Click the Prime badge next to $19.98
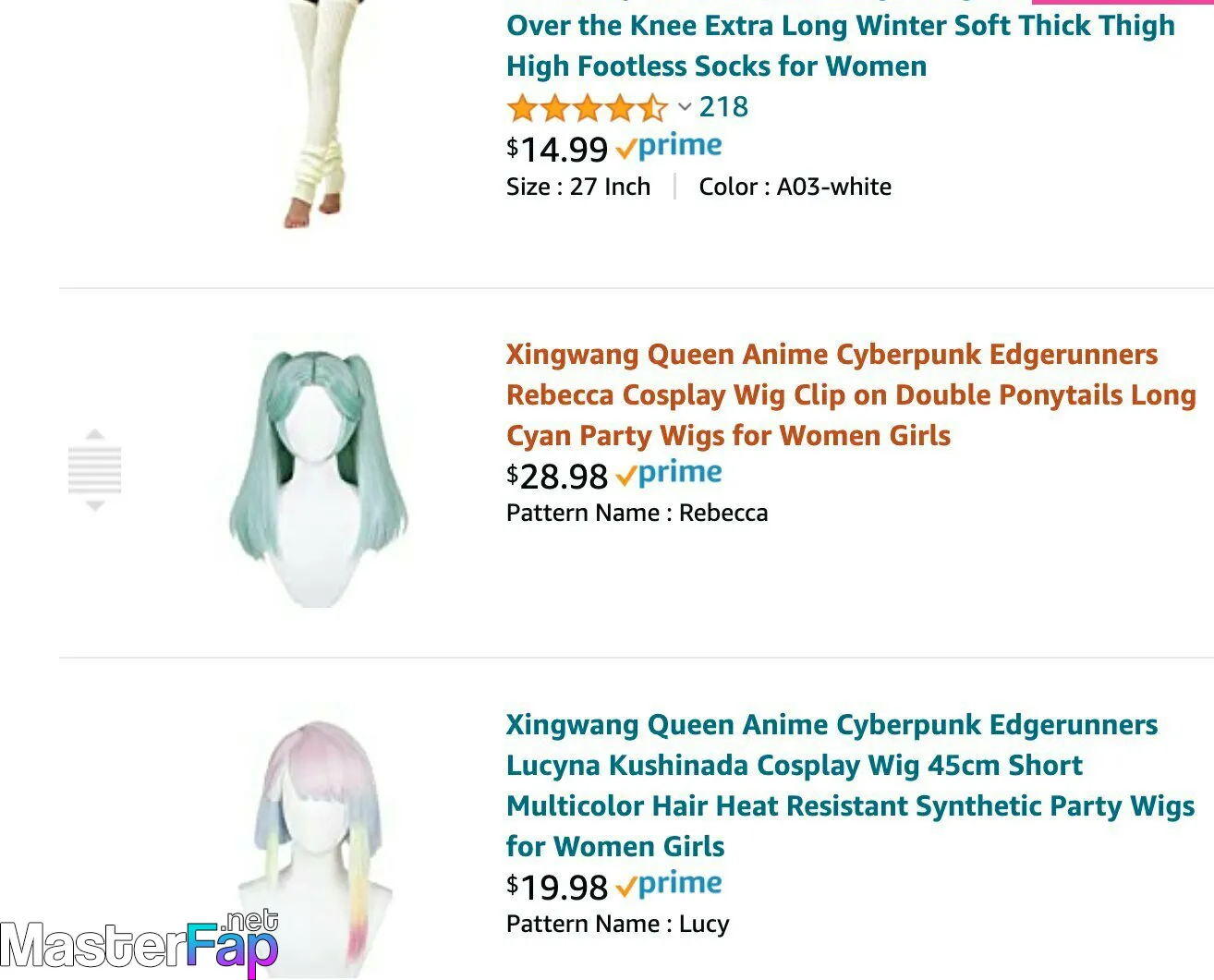 point(669,885)
